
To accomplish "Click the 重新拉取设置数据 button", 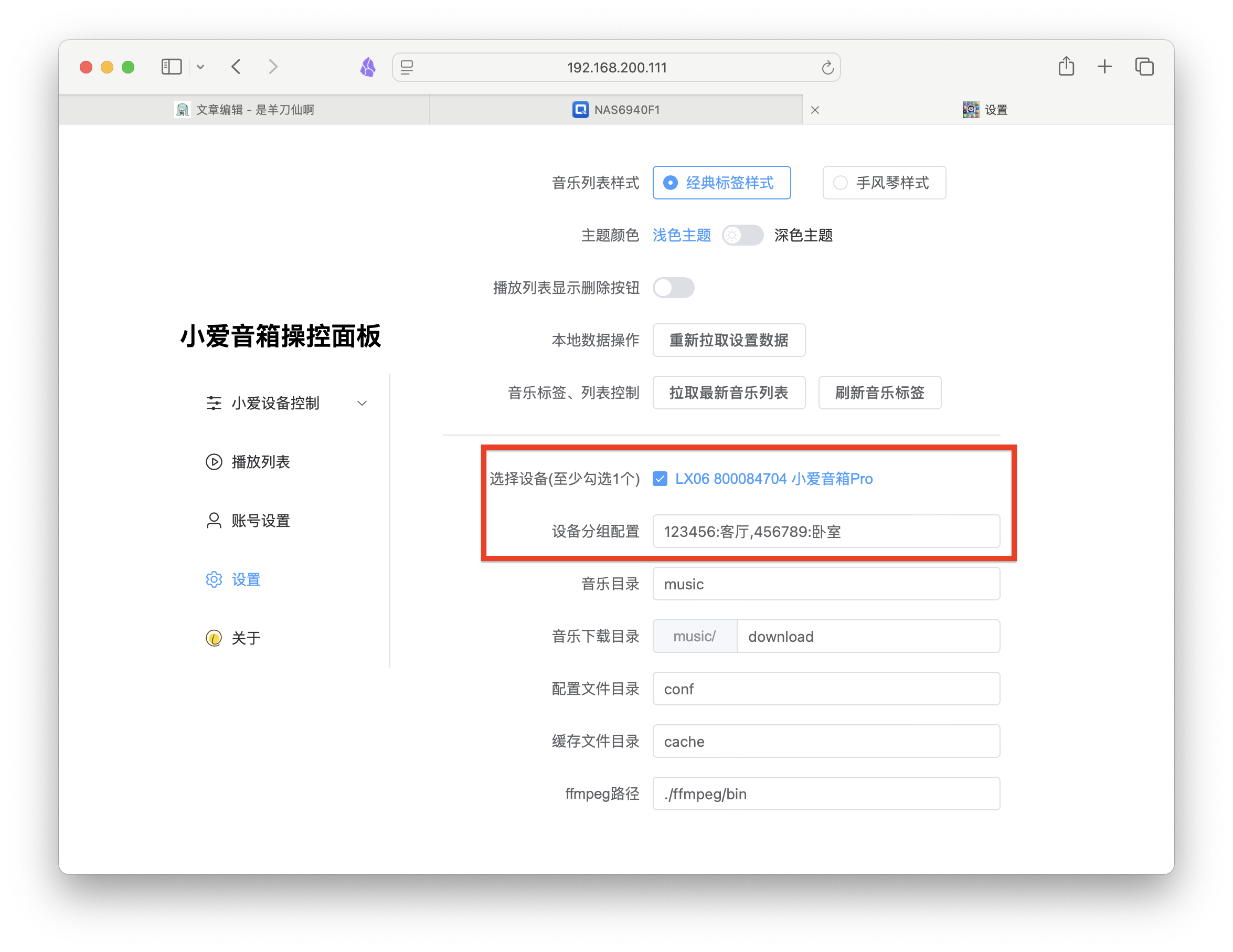I will (728, 341).
